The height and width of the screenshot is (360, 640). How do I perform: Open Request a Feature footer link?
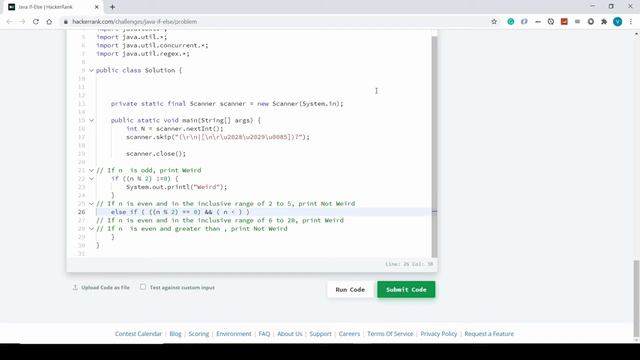tap(489, 333)
